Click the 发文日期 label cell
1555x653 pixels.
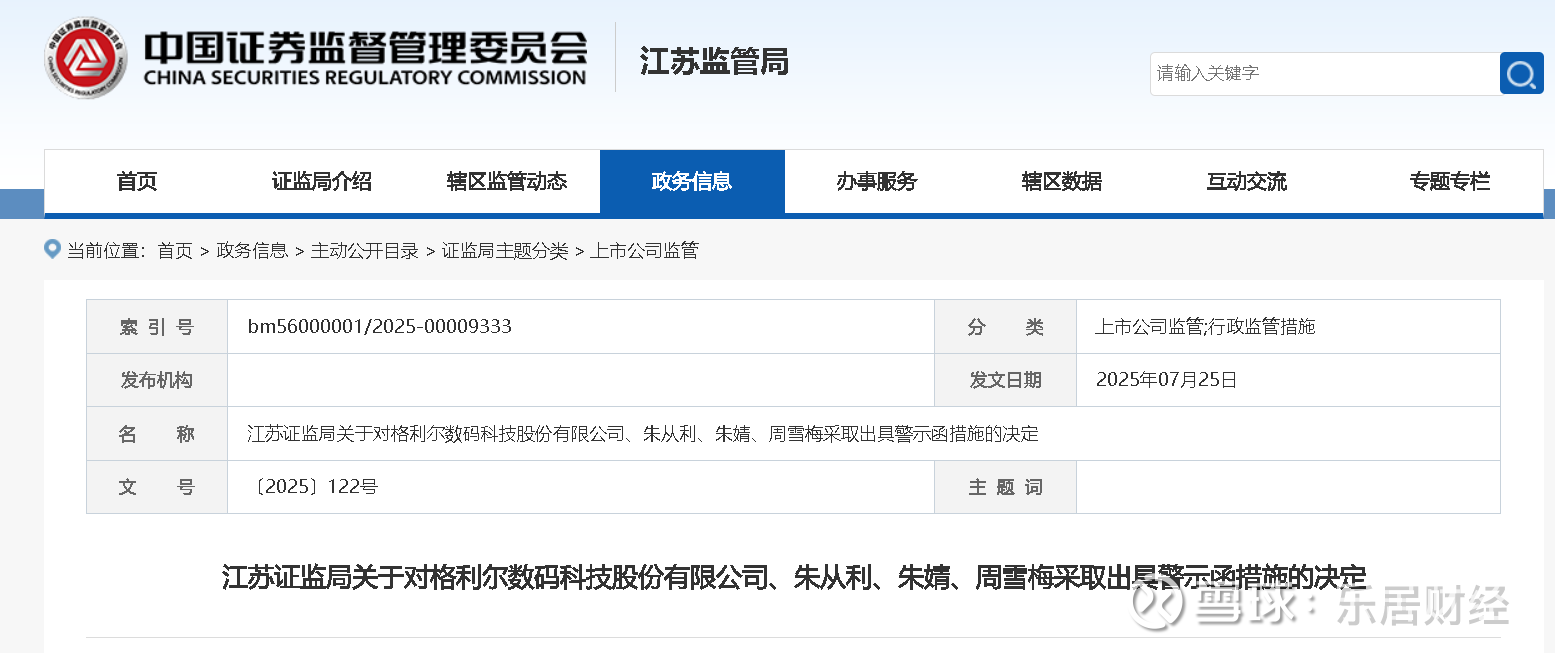(x=1005, y=380)
